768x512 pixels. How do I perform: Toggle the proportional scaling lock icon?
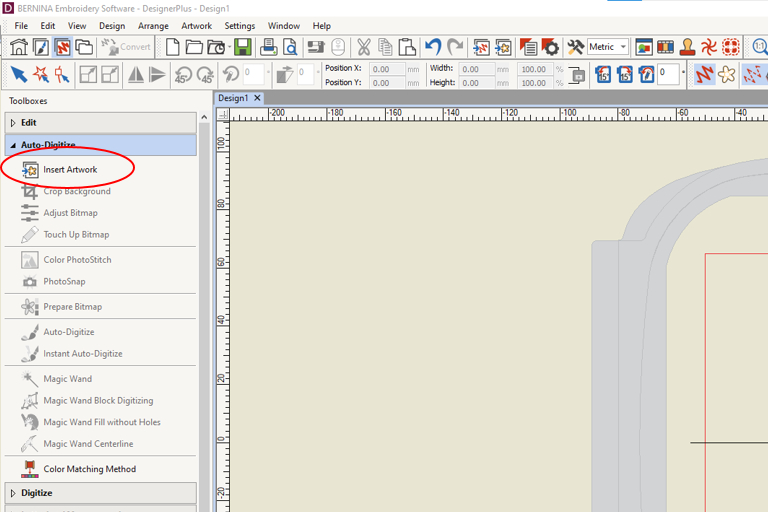[577, 76]
